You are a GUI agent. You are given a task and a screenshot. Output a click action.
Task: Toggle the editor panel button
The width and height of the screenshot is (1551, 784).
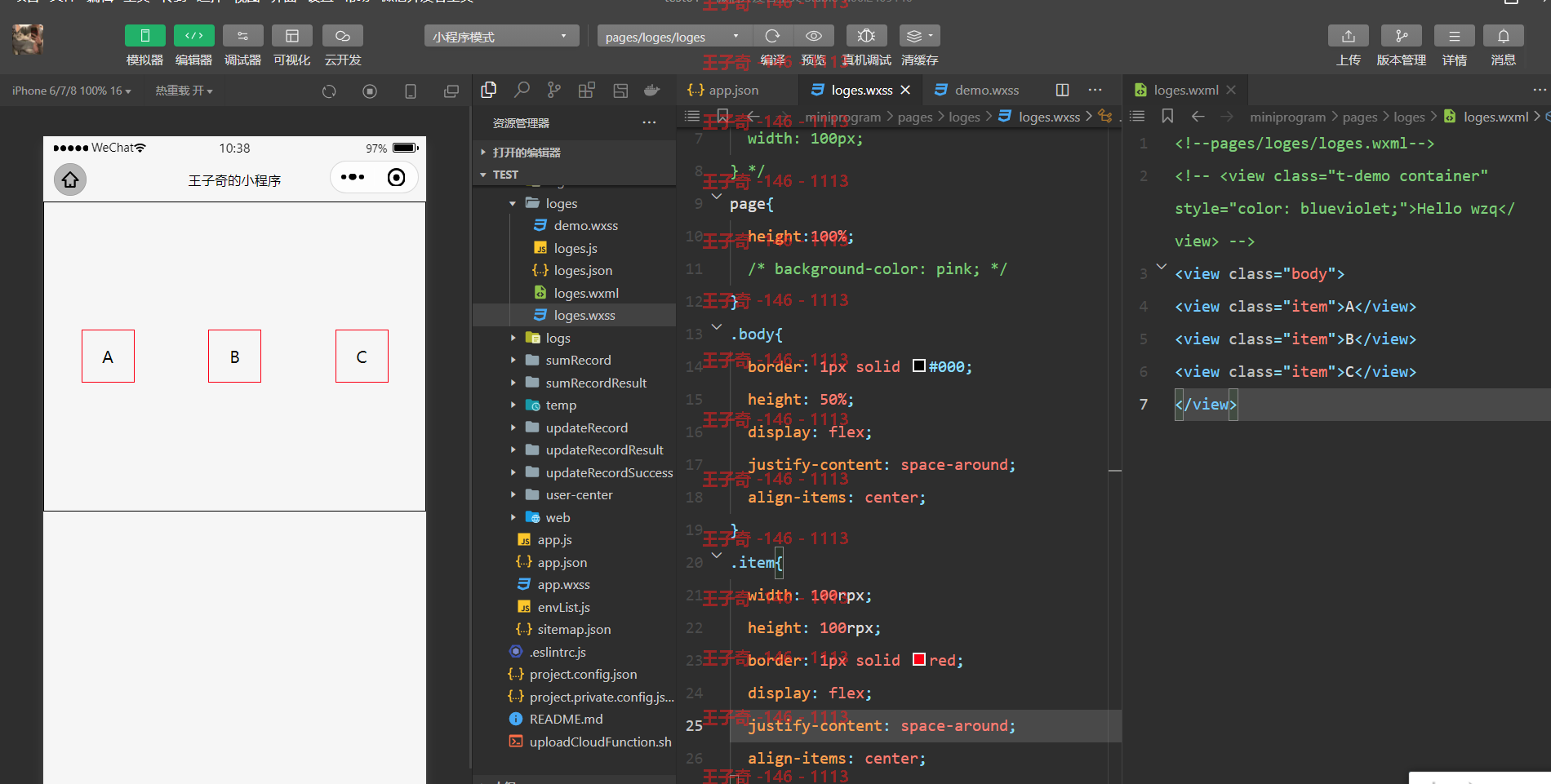pos(193,36)
